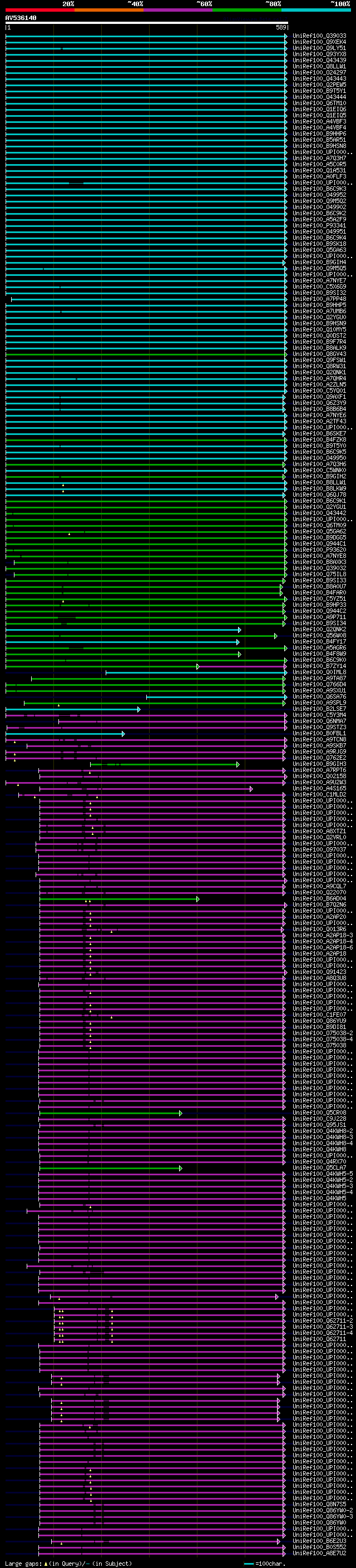The height and width of the screenshot is (1568, 356).
Task: Open hit UniRef100_Q43439
Action: click(319, 60)
